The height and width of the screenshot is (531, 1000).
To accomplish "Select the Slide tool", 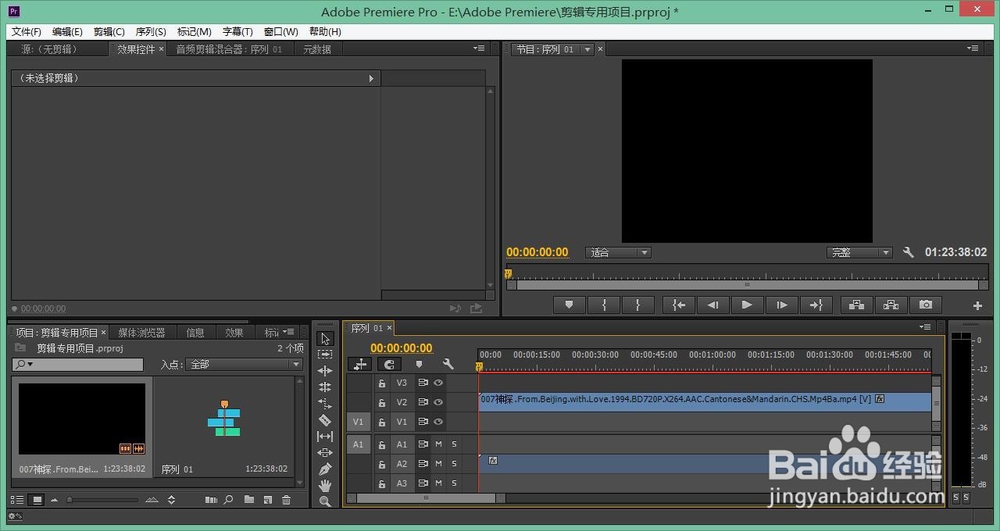I will pos(325,453).
